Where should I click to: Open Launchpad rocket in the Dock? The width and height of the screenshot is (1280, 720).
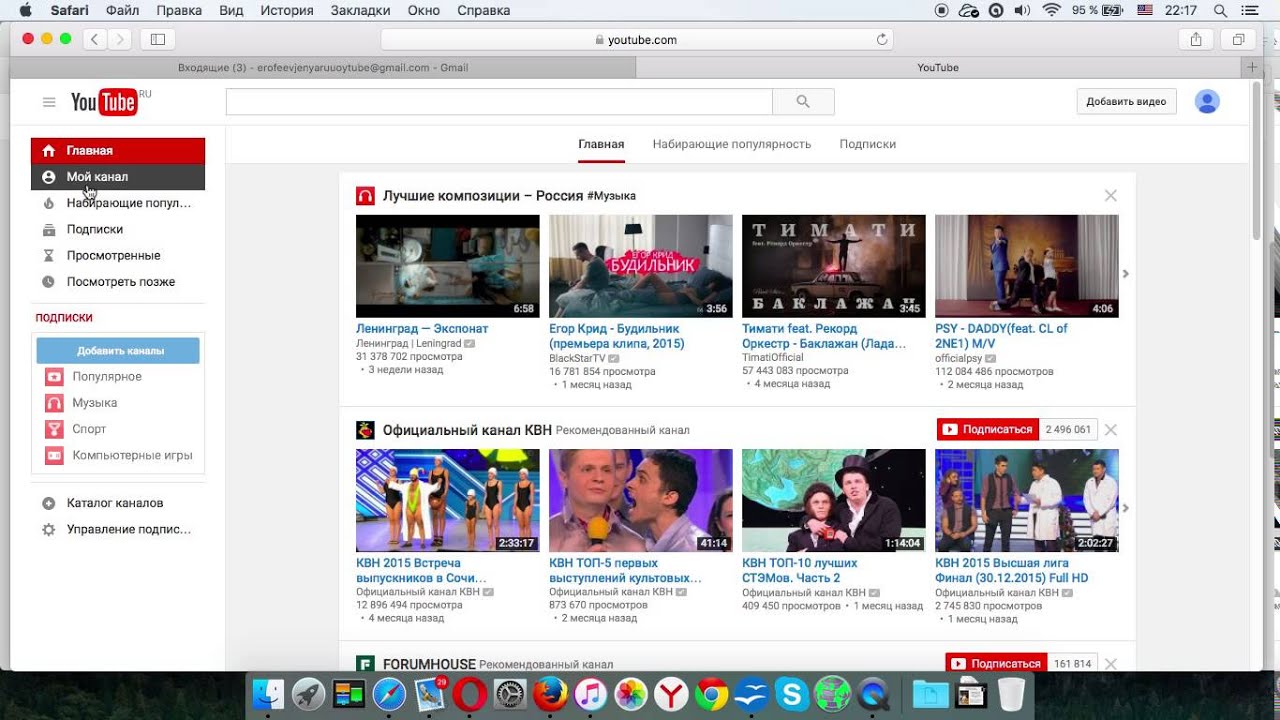(308, 693)
